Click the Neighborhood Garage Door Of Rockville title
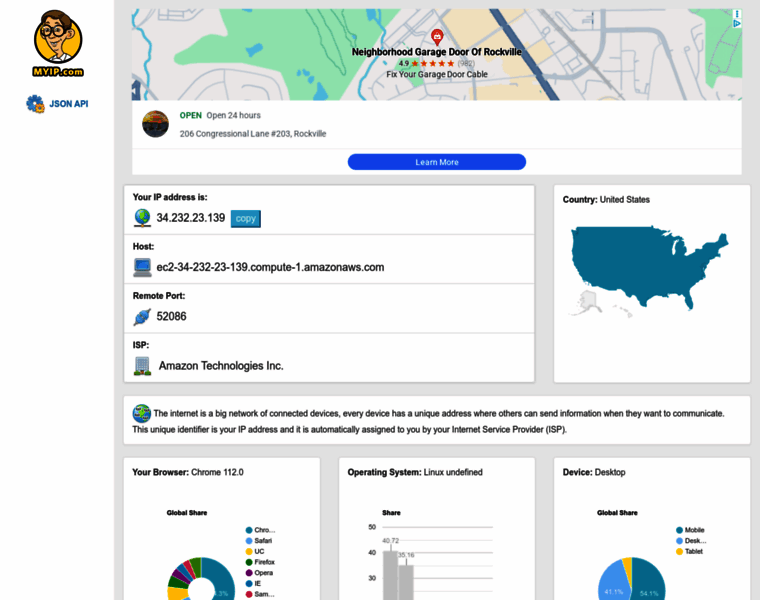760x600 pixels. (437, 52)
